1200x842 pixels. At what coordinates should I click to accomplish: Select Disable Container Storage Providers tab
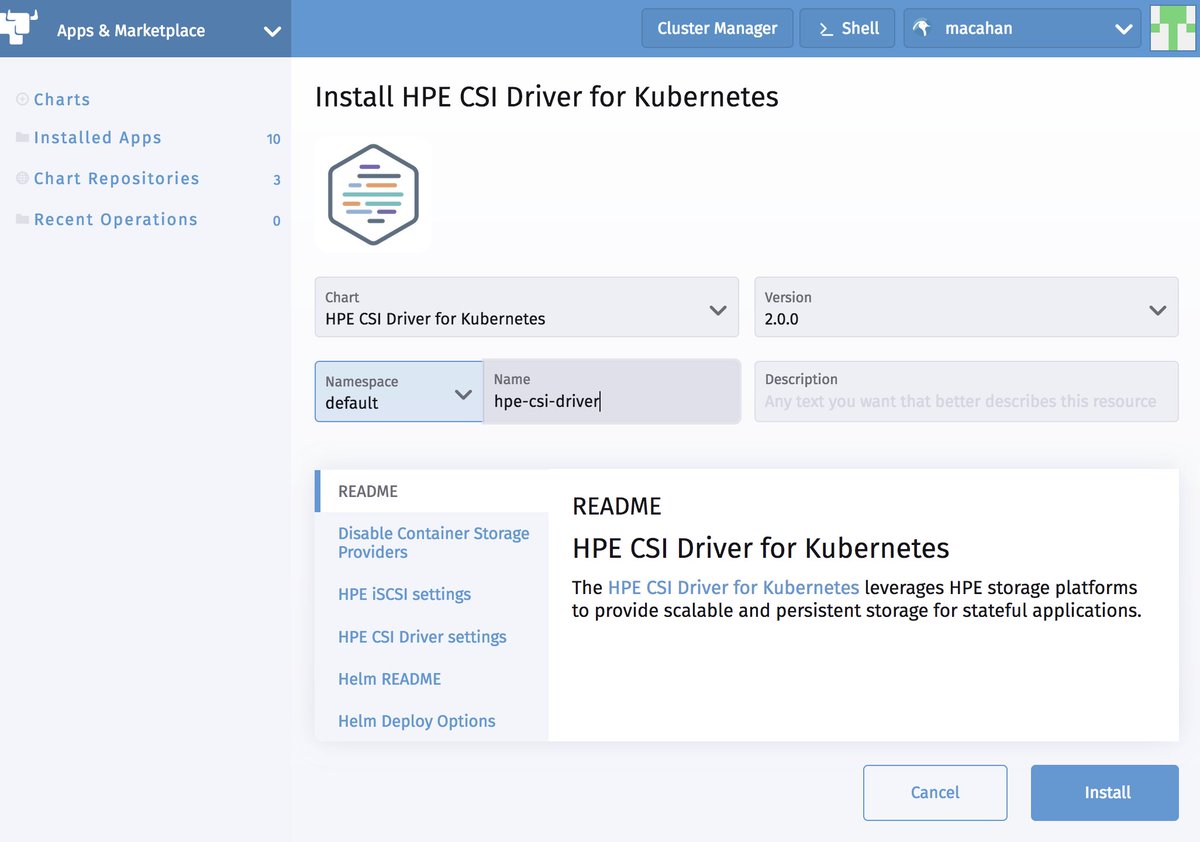coord(432,543)
